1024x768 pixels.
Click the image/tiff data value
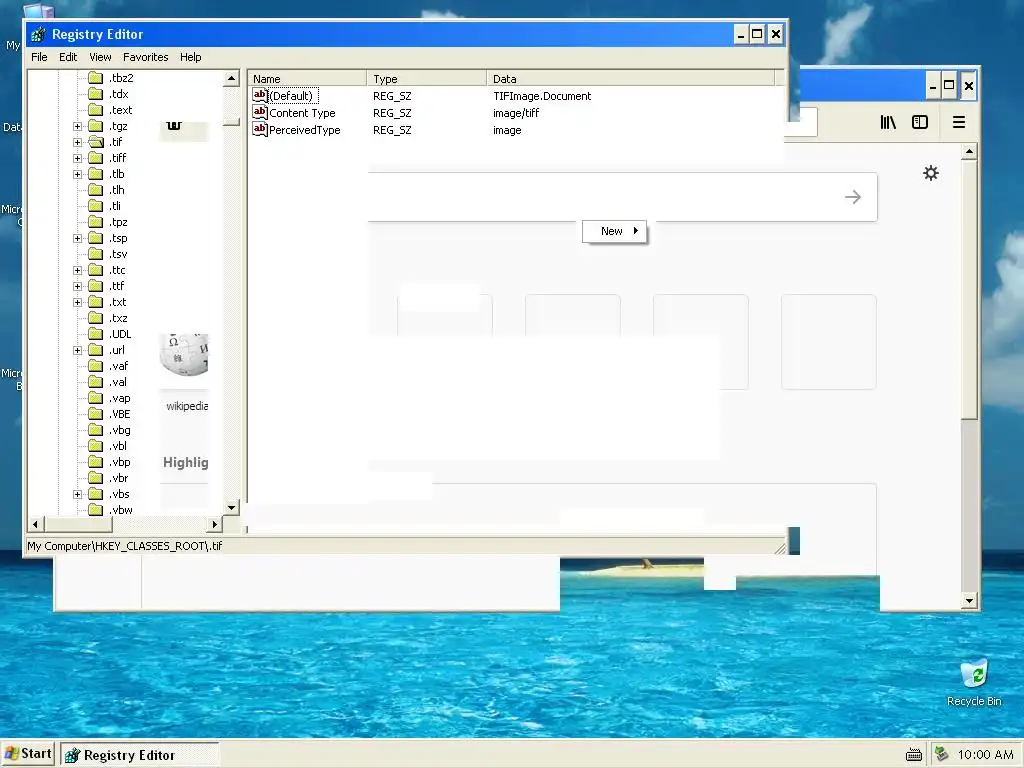click(516, 113)
